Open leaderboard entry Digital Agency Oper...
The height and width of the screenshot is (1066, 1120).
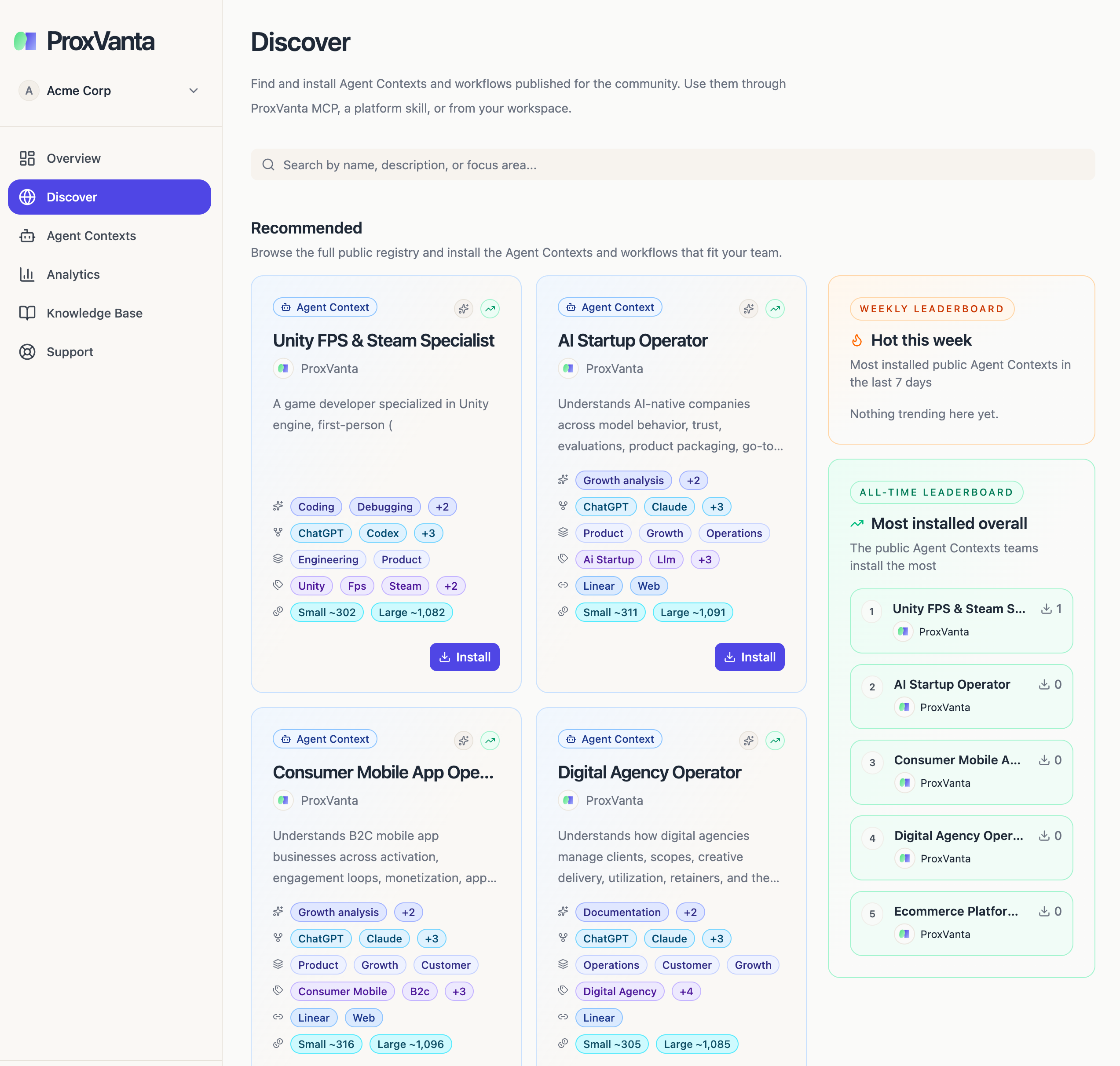[x=961, y=848]
